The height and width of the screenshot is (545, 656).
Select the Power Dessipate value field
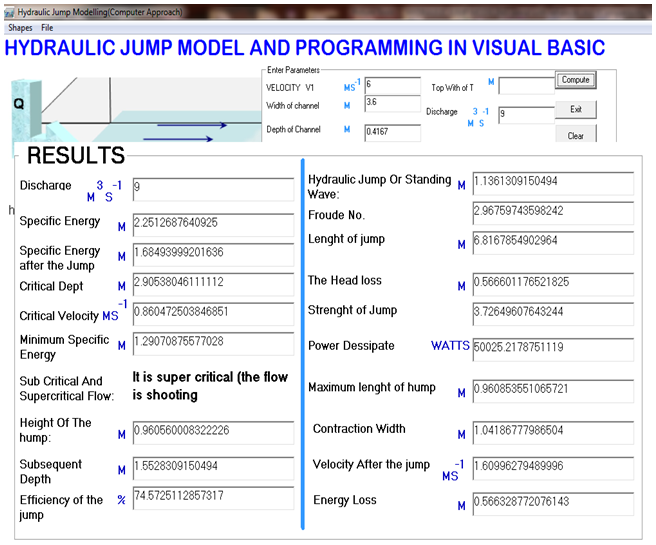point(552,346)
